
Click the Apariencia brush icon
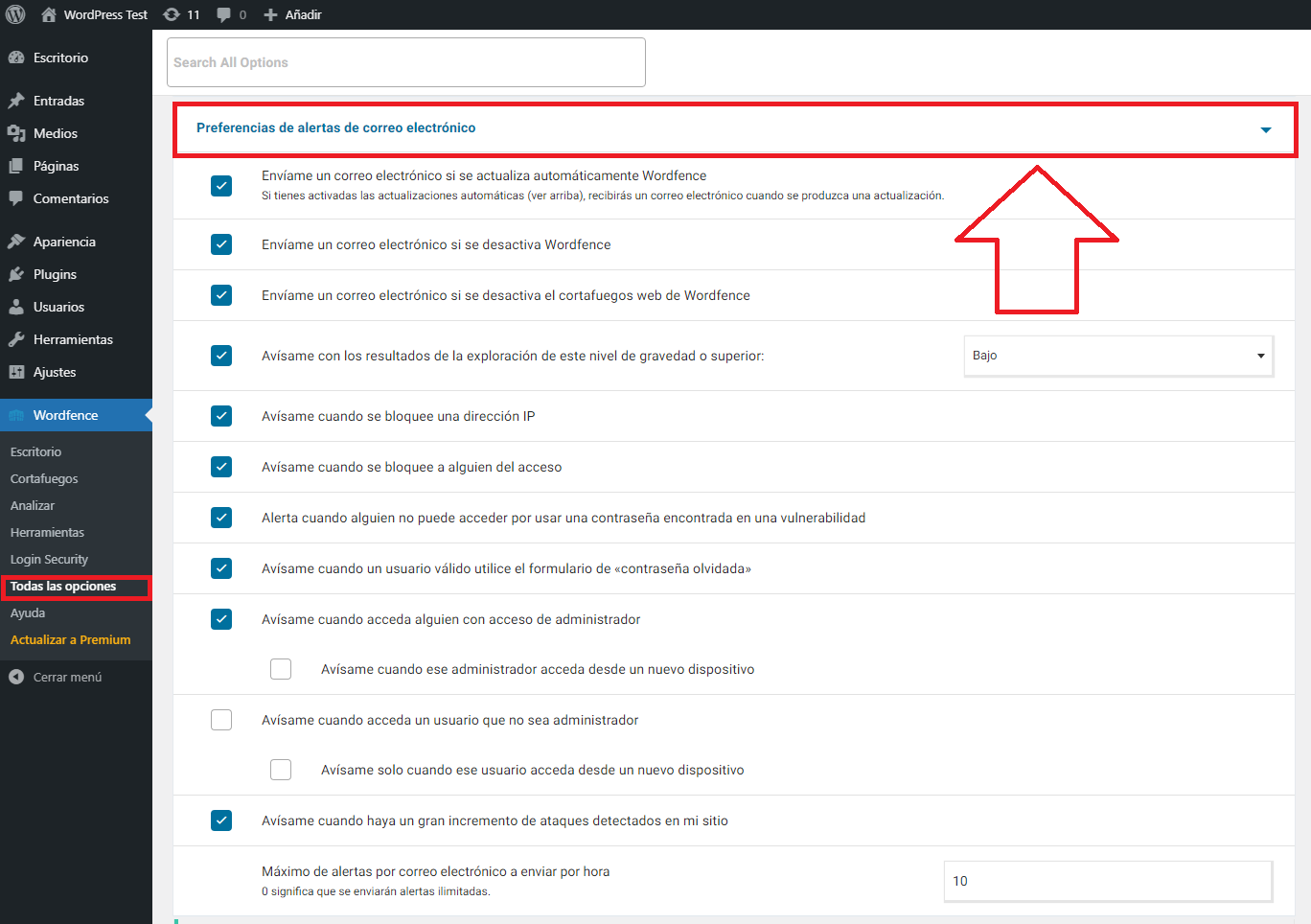point(16,242)
